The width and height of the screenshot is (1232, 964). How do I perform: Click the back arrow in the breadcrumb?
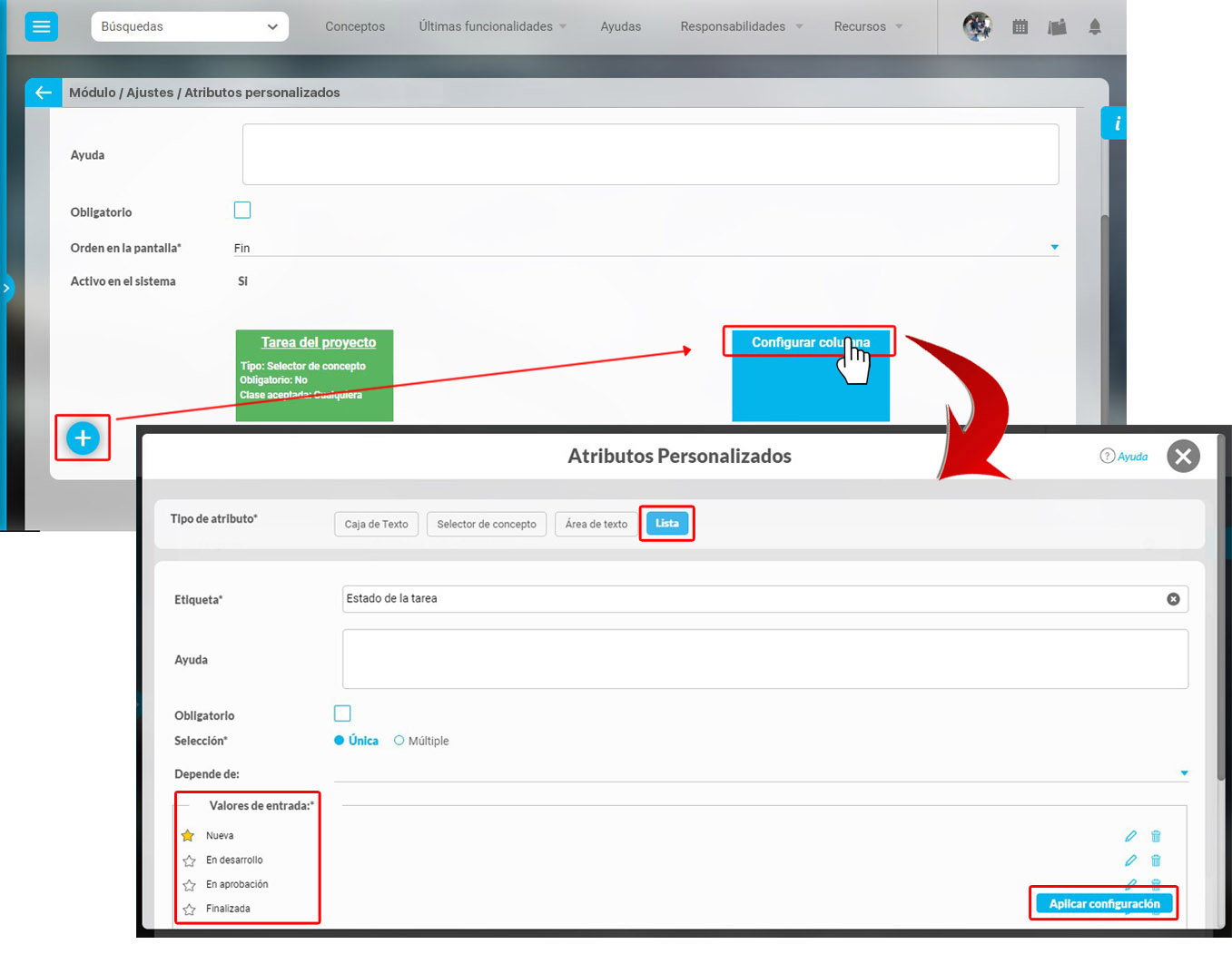pos(43,93)
